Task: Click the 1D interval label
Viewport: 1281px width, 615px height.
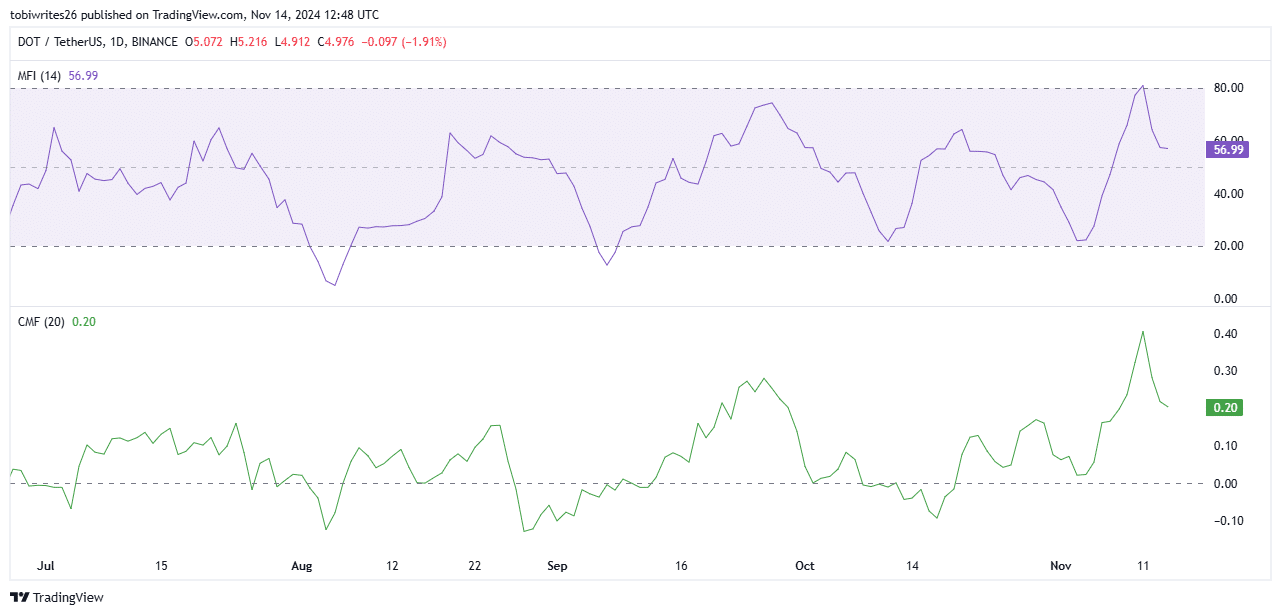Action: (x=118, y=42)
